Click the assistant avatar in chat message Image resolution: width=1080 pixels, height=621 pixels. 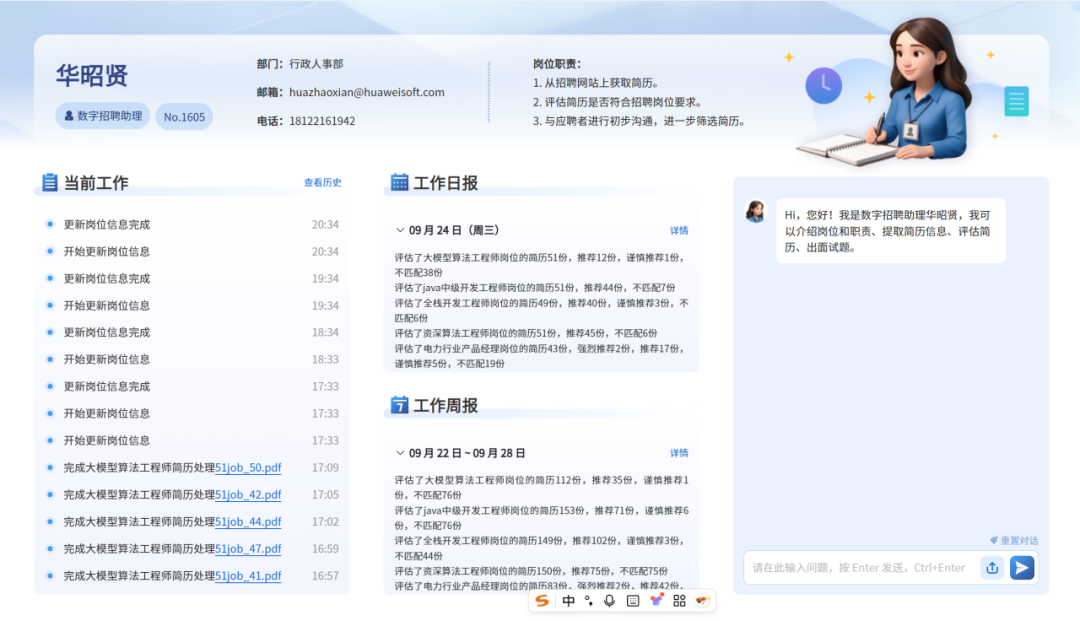(x=756, y=211)
